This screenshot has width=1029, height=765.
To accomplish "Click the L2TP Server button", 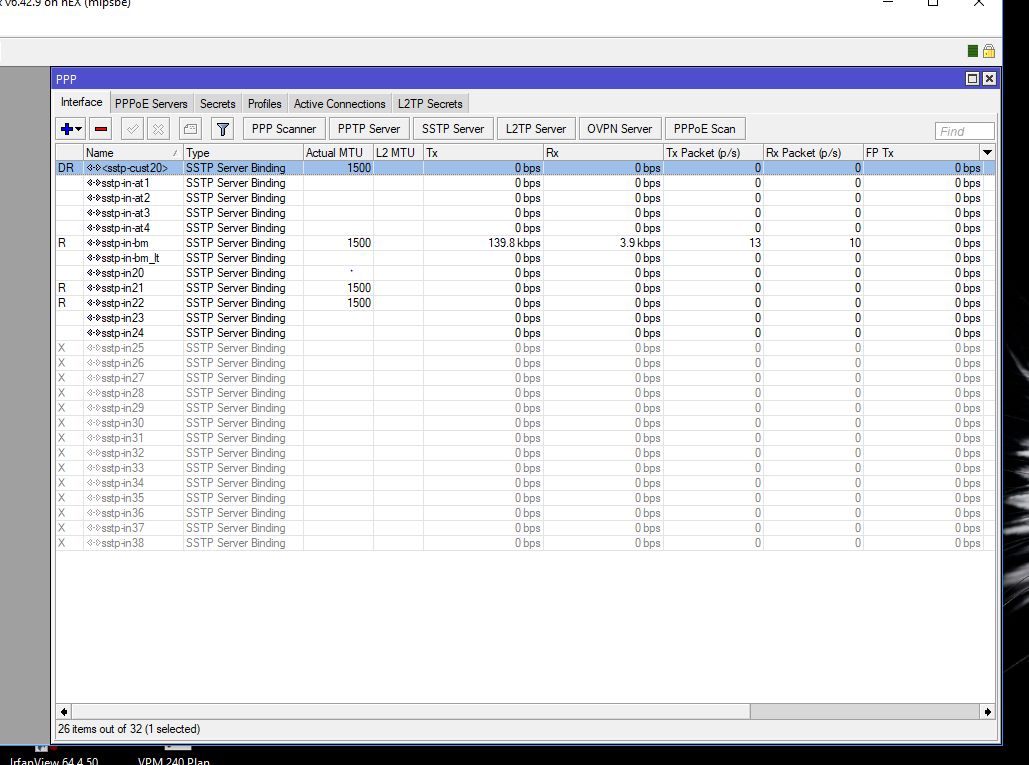I will [x=536, y=129].
